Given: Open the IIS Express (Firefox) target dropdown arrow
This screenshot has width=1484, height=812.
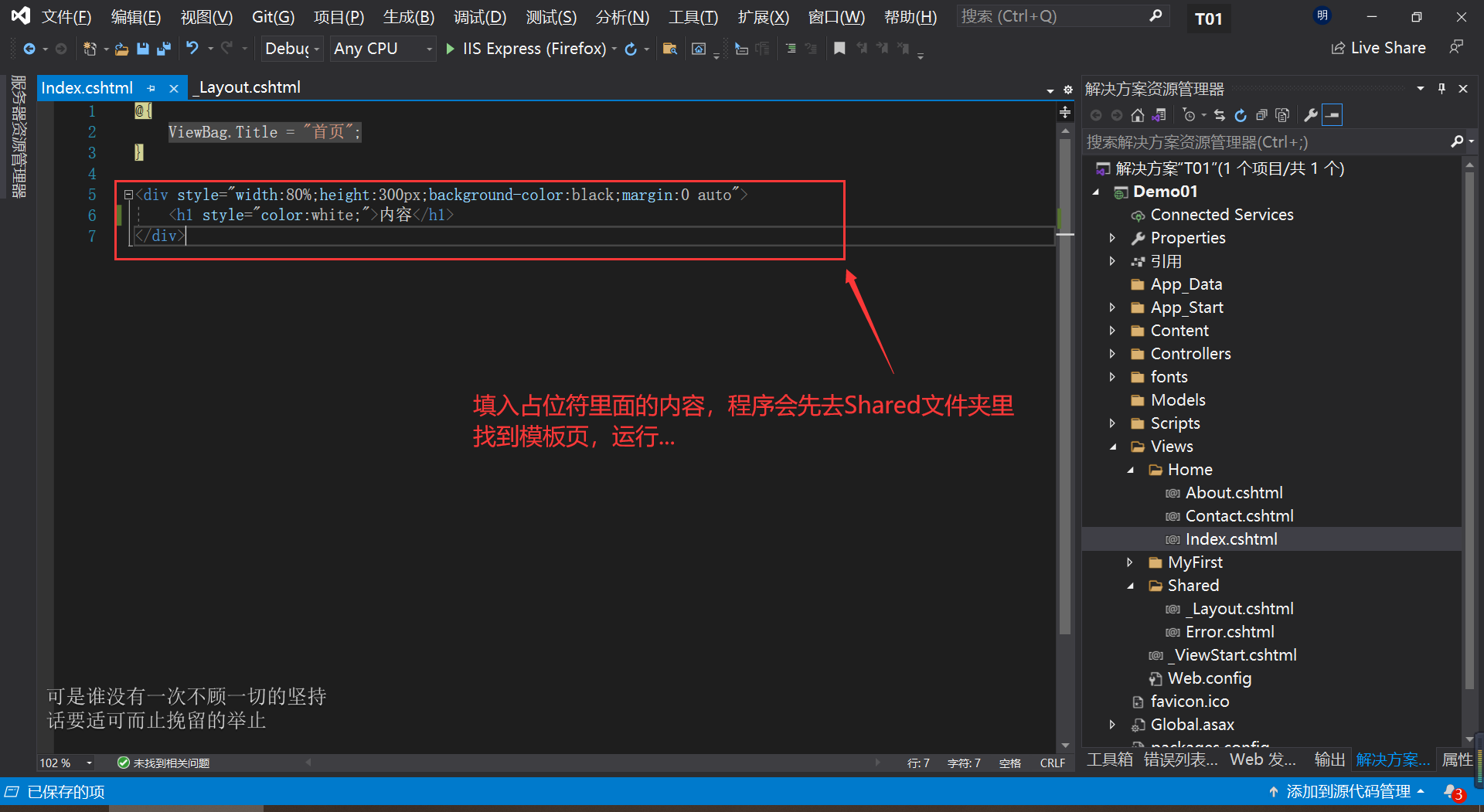Looking at the screenshot, I should click(x=614, y=49).
